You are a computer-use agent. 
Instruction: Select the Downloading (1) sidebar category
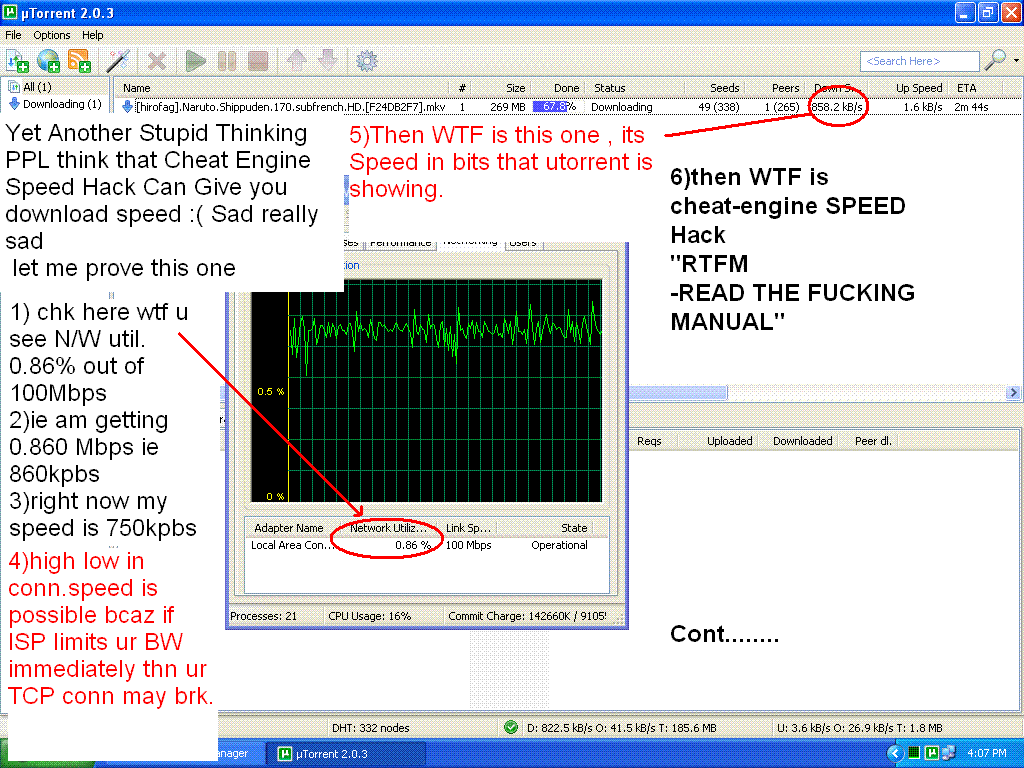point(56,104)
